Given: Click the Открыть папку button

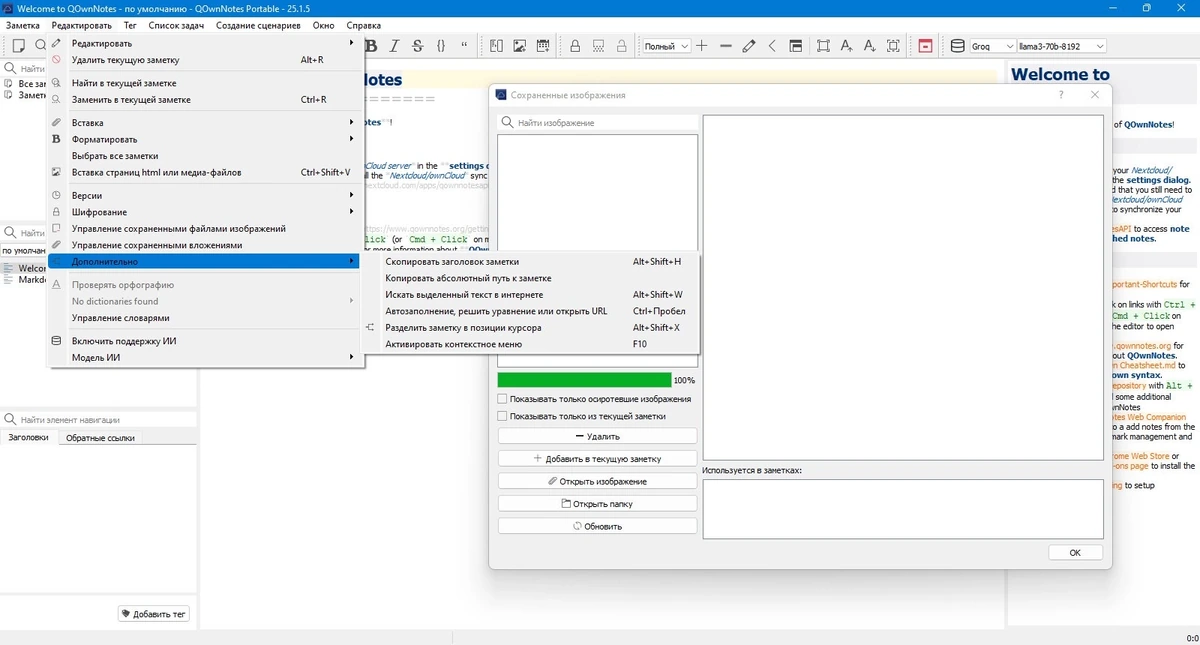Looking at the screenshot, I should 598,504.
